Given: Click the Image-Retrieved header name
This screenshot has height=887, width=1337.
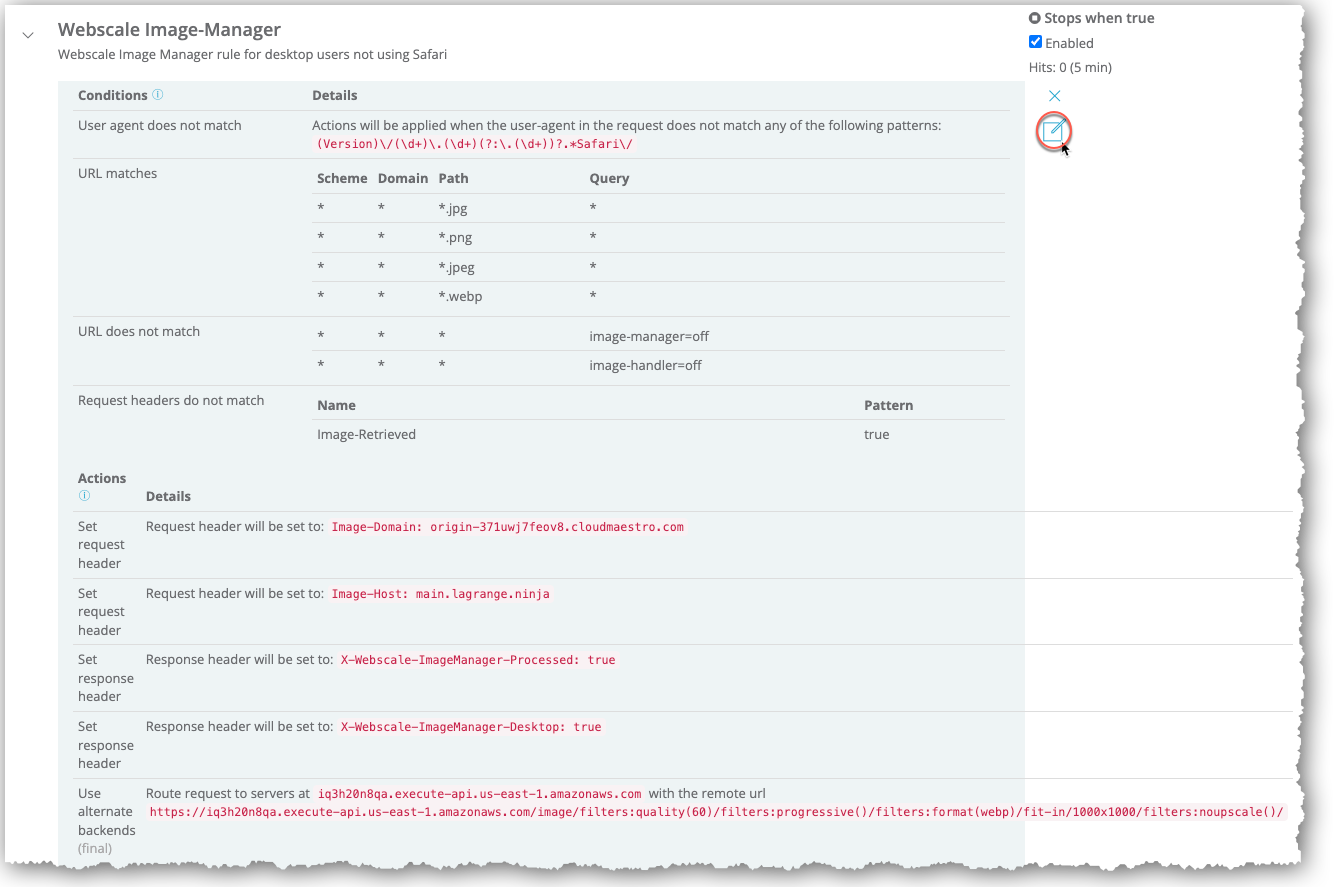Looking at the screenshot, I should [366, 435].
